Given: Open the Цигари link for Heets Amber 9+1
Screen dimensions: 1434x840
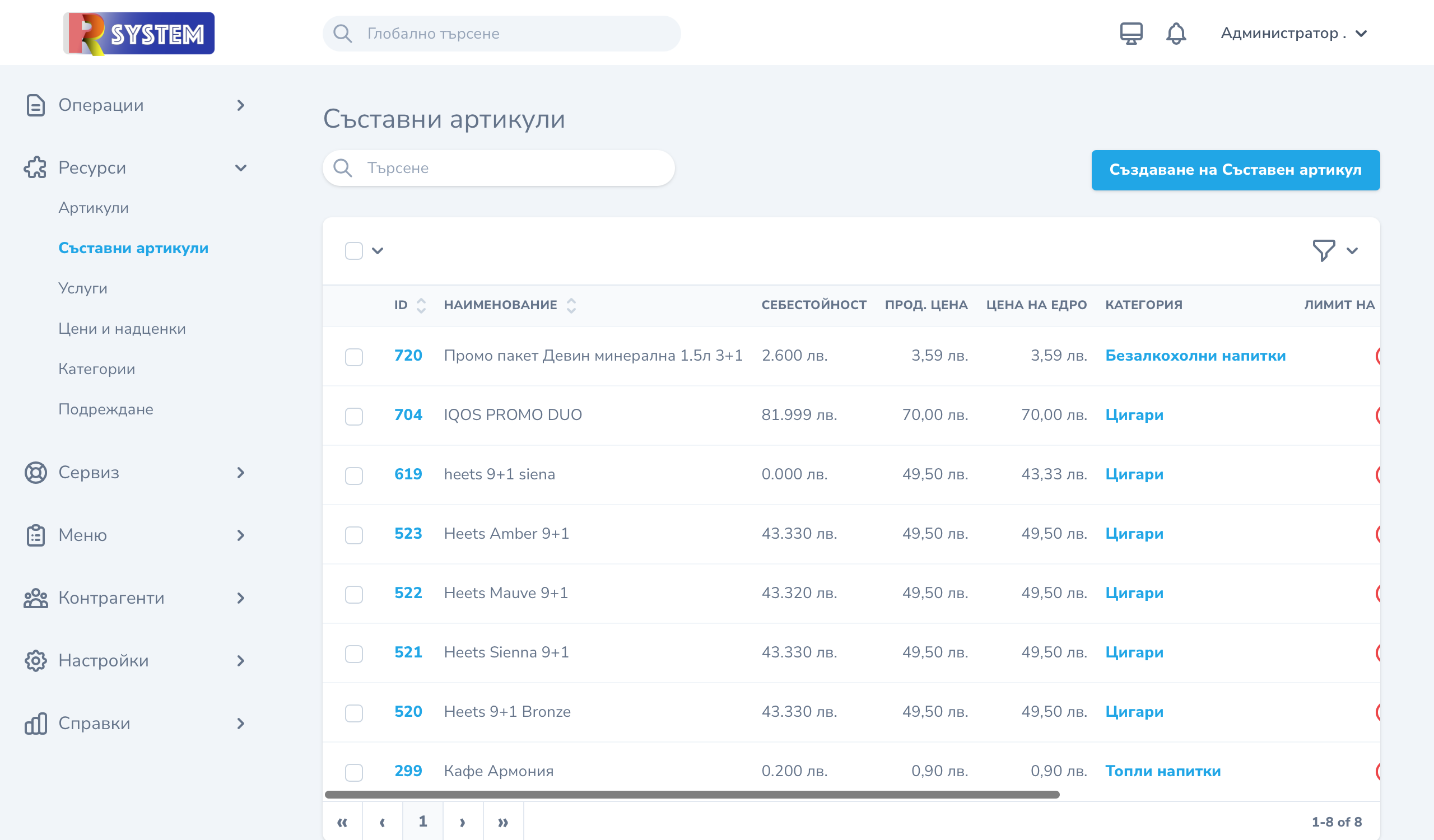Looking at the screenshot, I should (1134, 534).
